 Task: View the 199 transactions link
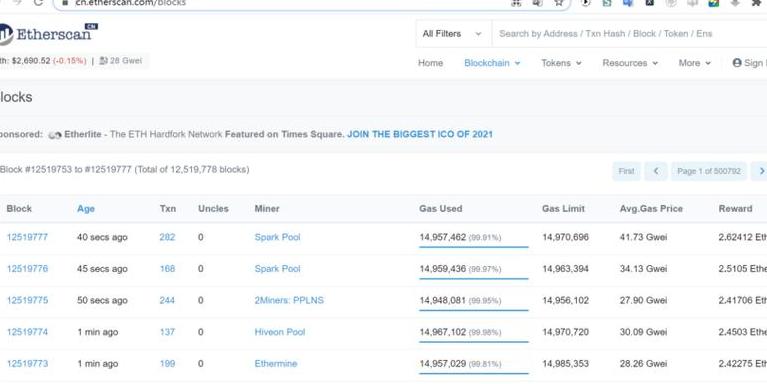[167, 363]
